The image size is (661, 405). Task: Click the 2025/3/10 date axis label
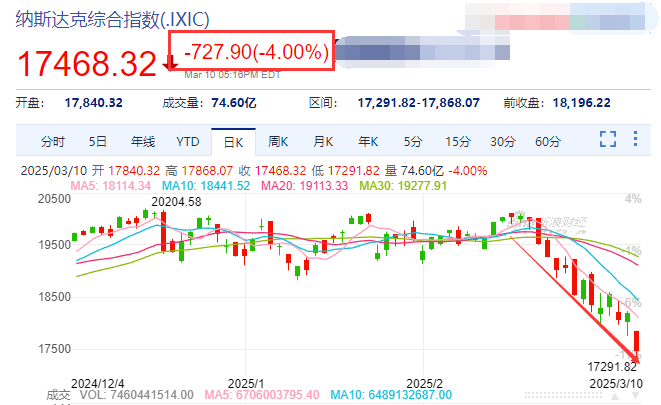(616, 384)
